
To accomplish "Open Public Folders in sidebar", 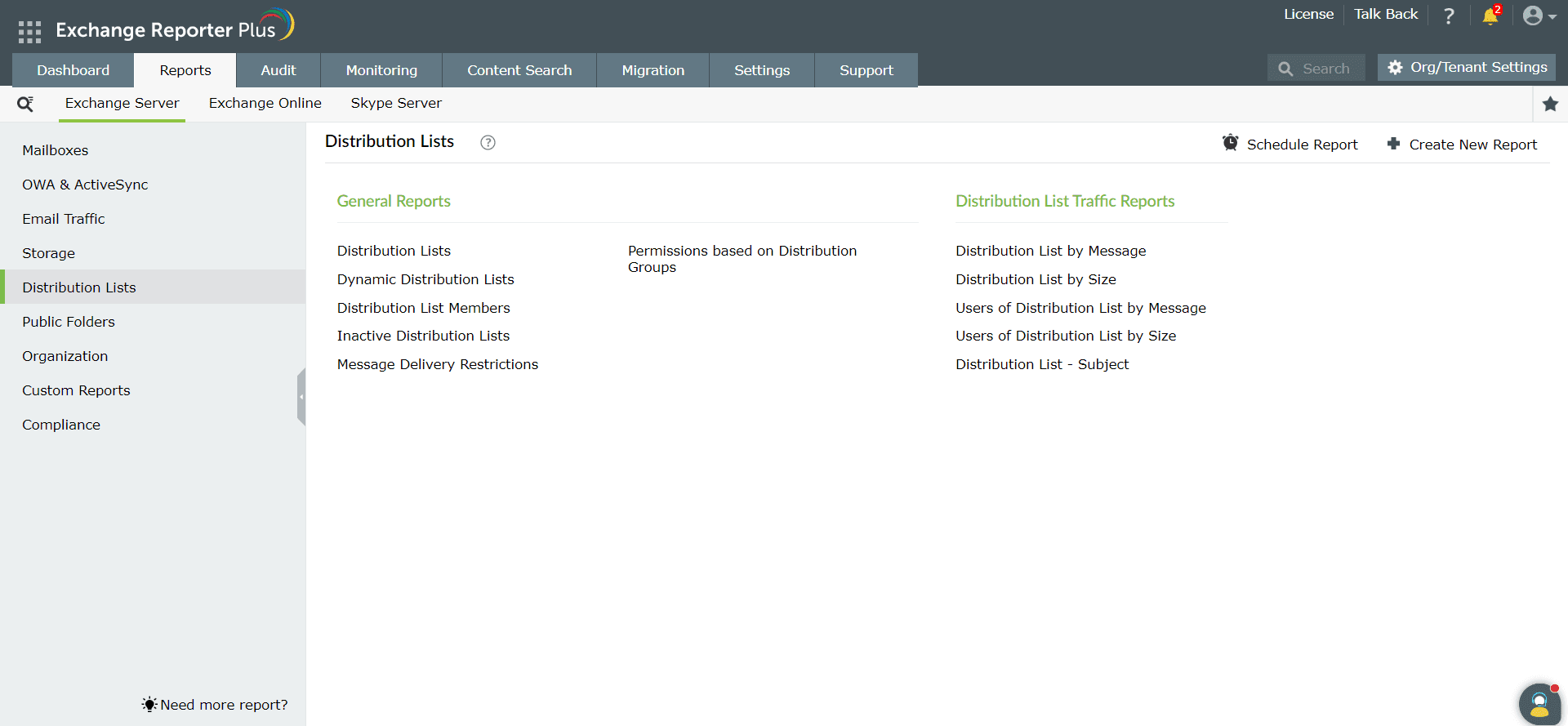I will pyautogui.click(x=153, y=322).
